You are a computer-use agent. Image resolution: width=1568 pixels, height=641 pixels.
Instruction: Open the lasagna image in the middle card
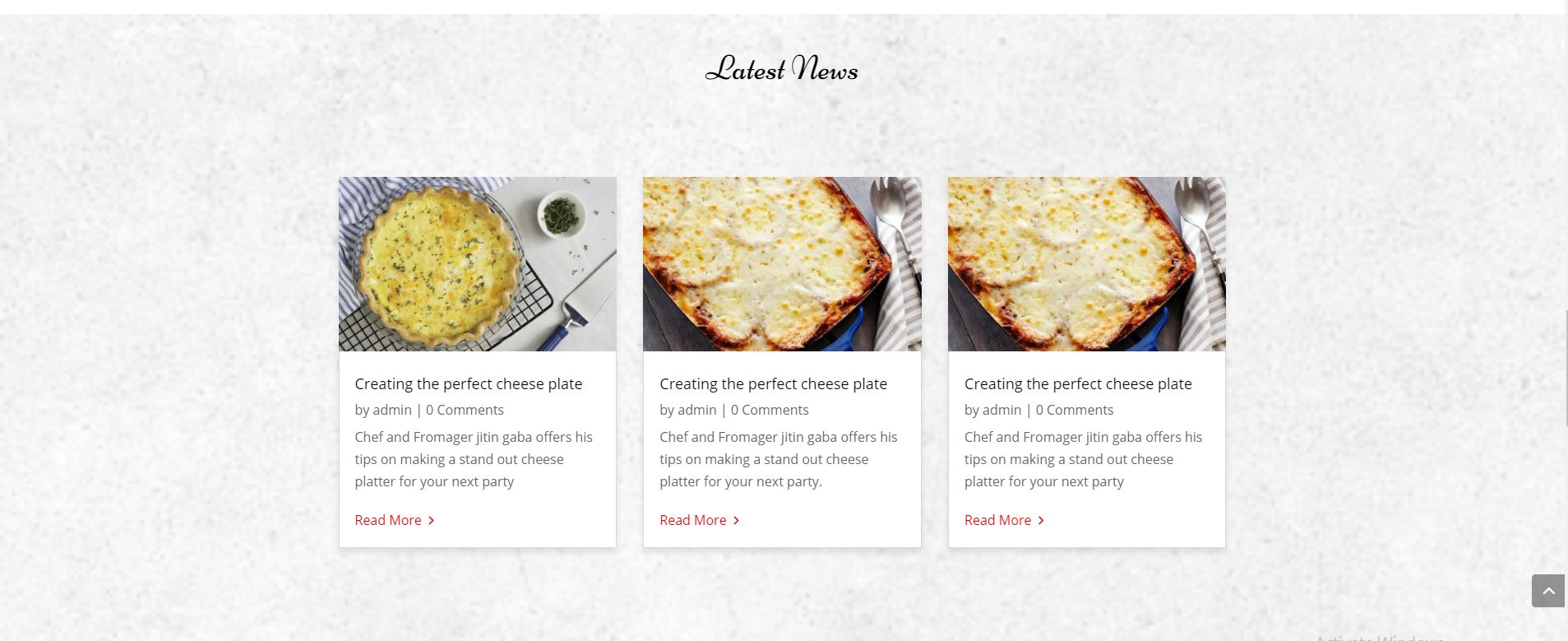pos(781,264)
